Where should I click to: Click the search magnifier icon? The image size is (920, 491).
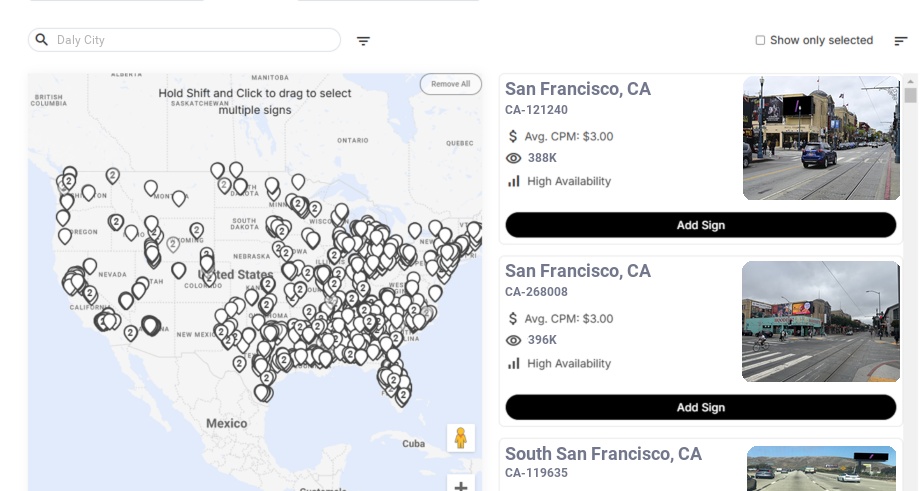click(x=42, y=40)
